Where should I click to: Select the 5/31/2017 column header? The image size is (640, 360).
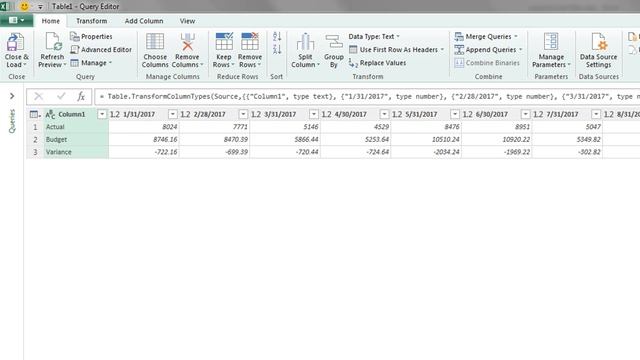[x=421, y=114]
